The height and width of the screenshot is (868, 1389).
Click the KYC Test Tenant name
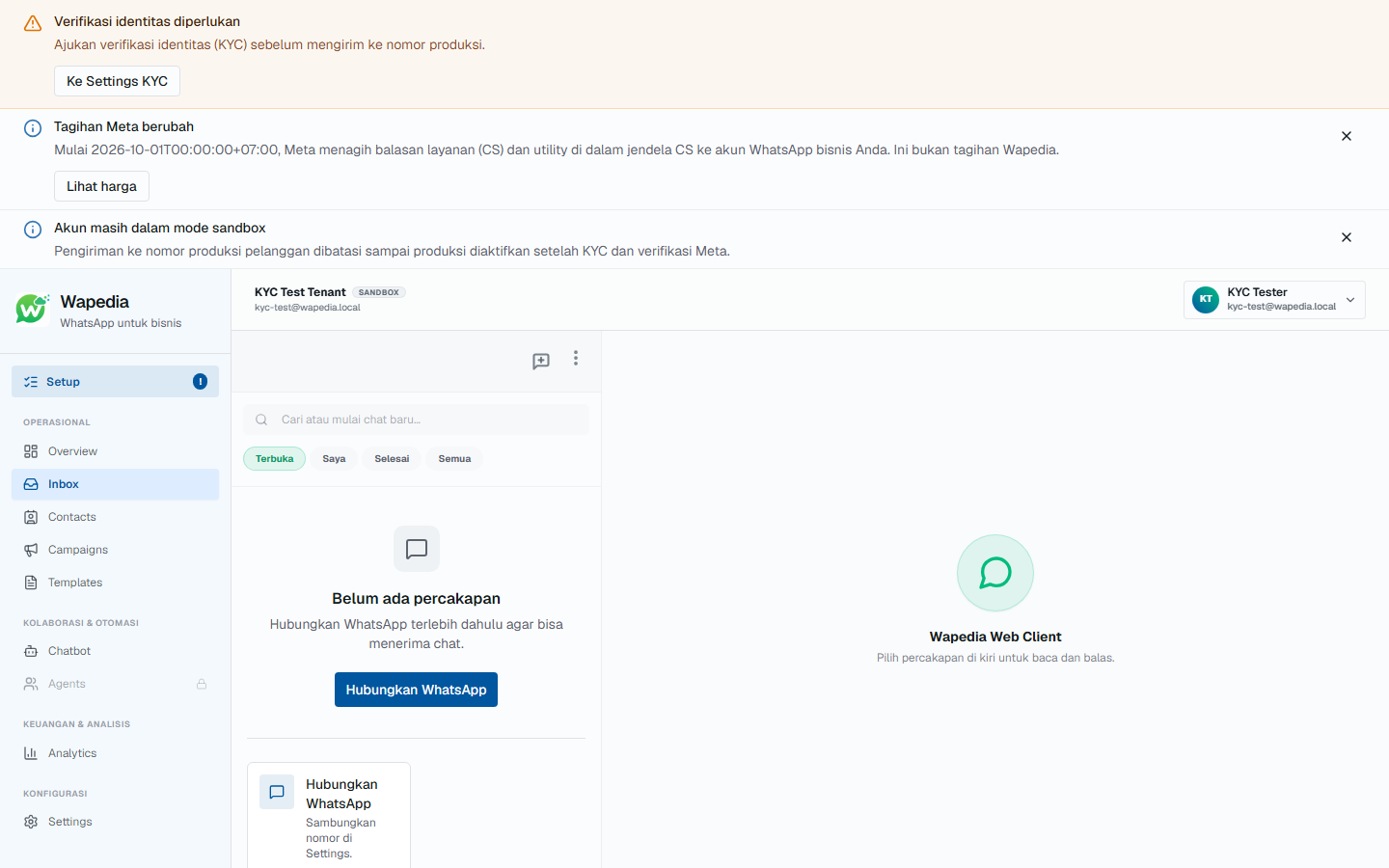point(300,292)
